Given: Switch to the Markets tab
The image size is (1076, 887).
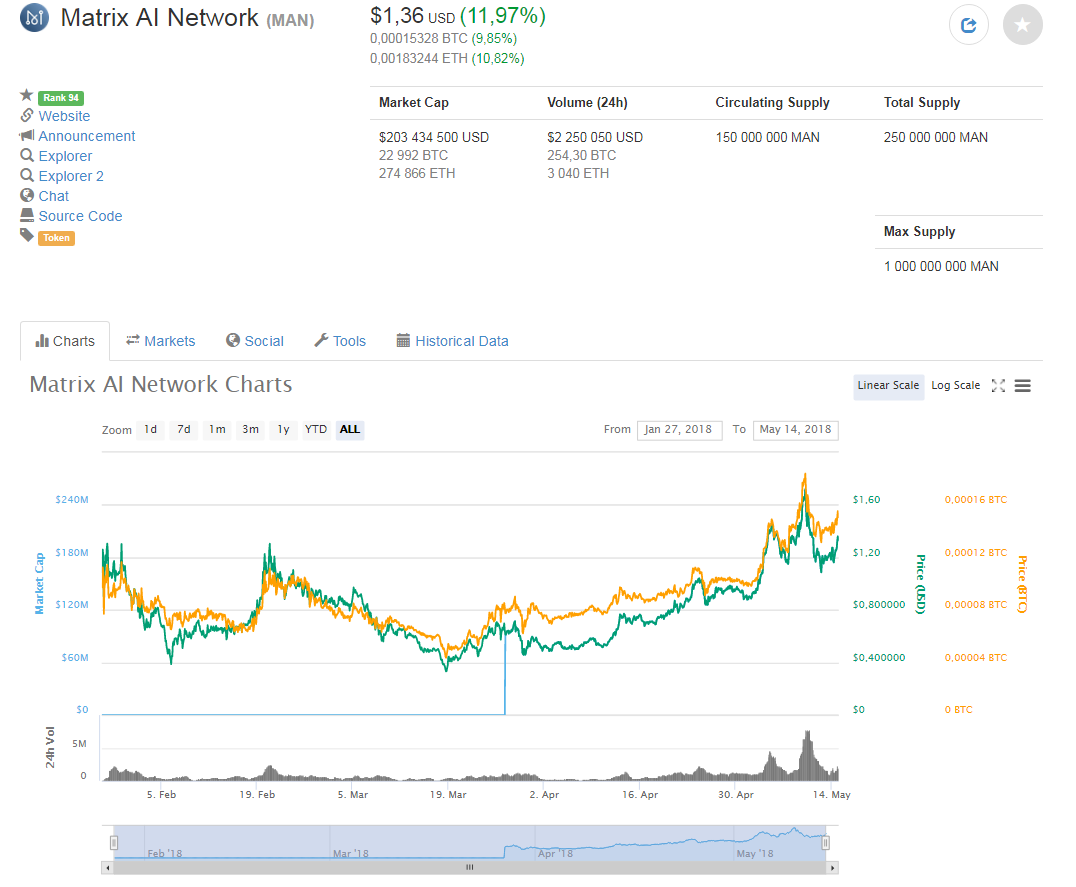Looking at the screenshot, I should [x=161, y=341].
